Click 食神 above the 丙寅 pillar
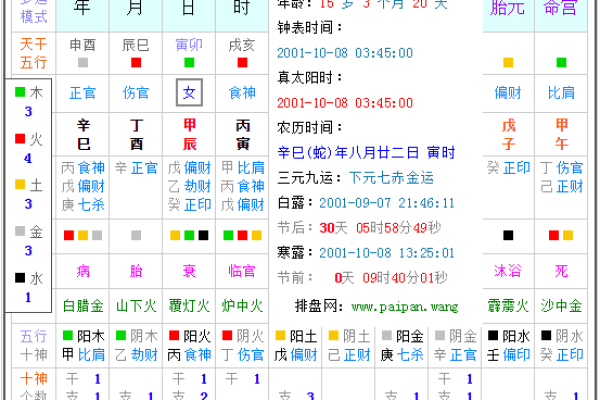600x400 pixels. pyautogui.click(x=242, y=93)
